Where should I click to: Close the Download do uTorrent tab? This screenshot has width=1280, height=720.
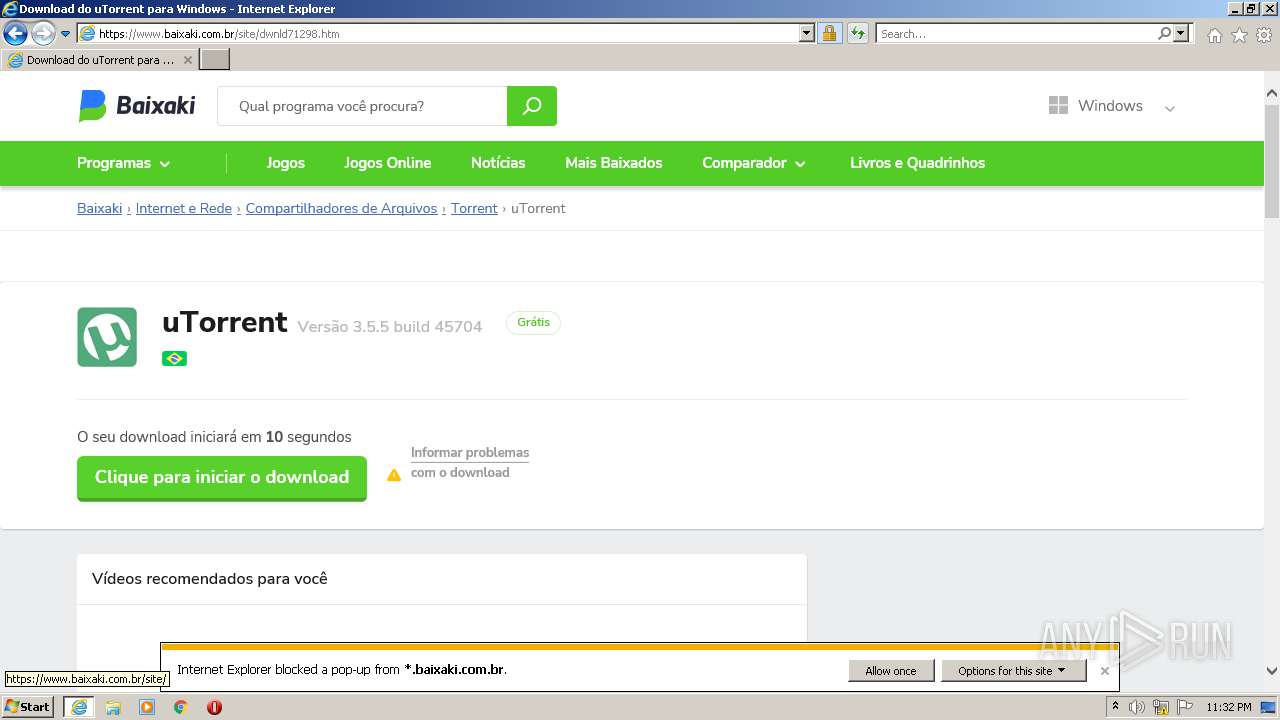click(187, 60)
